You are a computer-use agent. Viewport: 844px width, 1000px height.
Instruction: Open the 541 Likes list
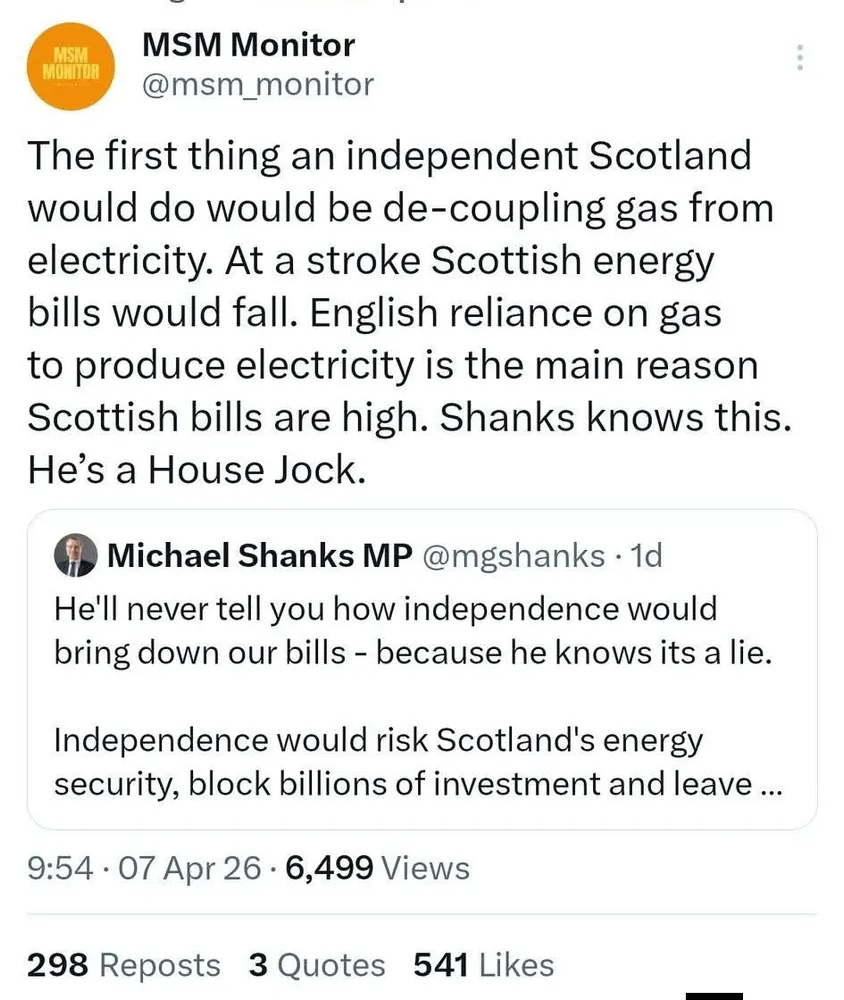[483, 965]
